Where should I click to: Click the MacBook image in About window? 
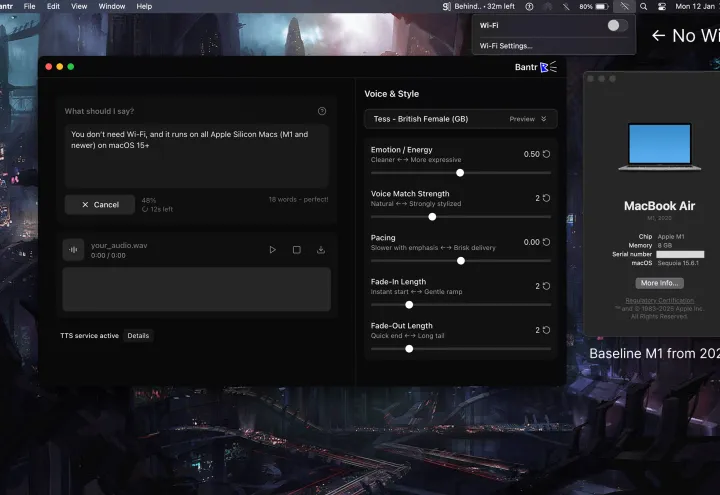click(x=659, y=146)
